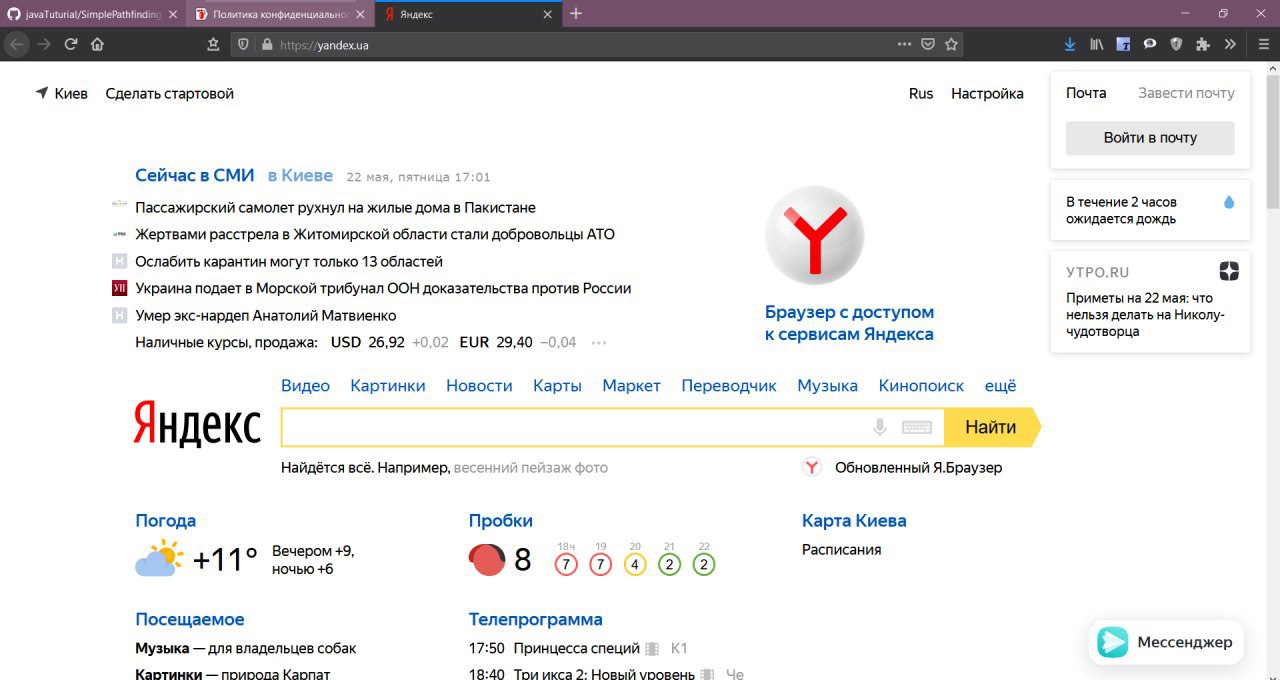Screen dimensions: 1280x680
Task: Click the yellow Найти search button
Action: pos(991,427)
